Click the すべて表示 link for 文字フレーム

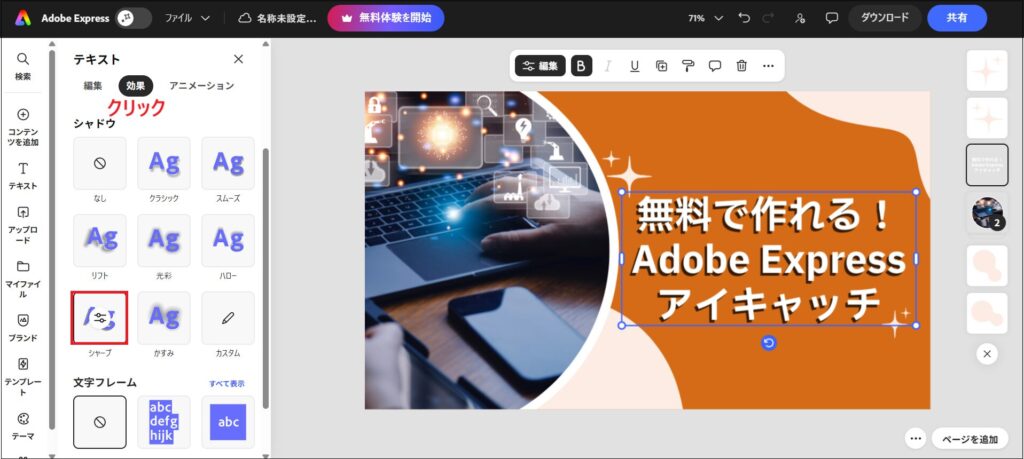click(227, 384)
